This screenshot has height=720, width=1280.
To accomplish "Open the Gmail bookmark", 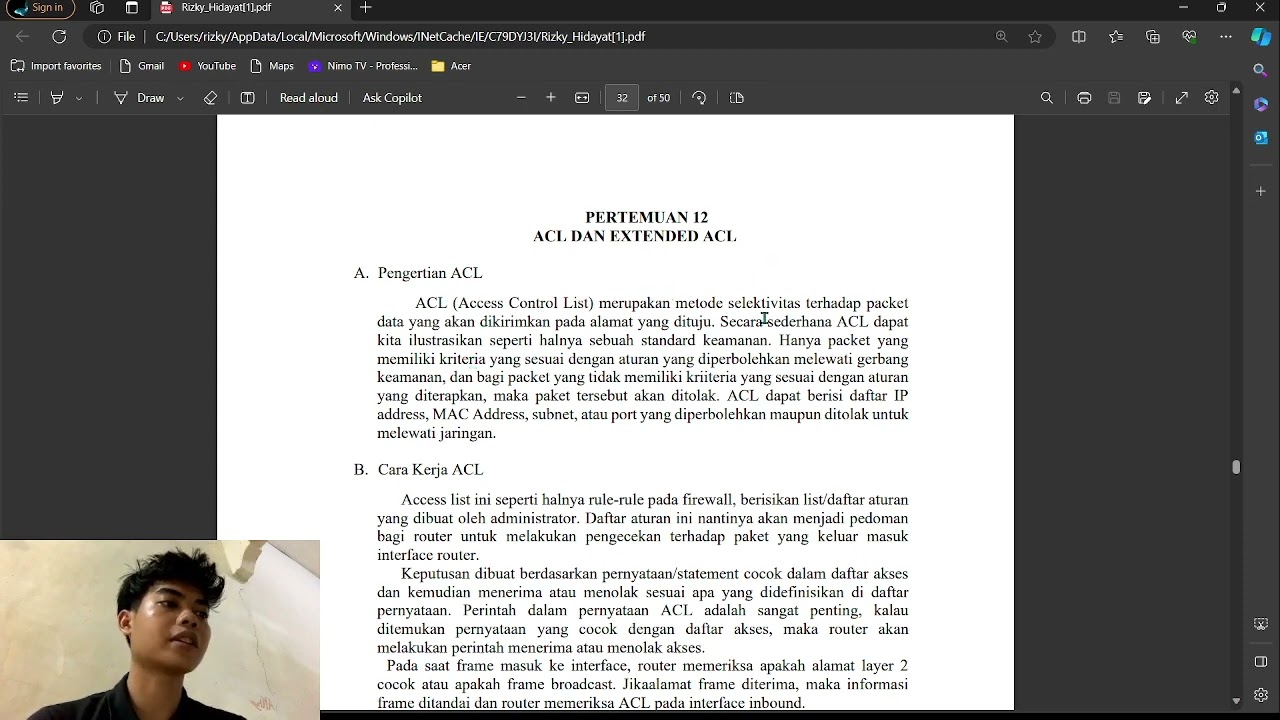I will pyautogui.click(x=141, y=66).
